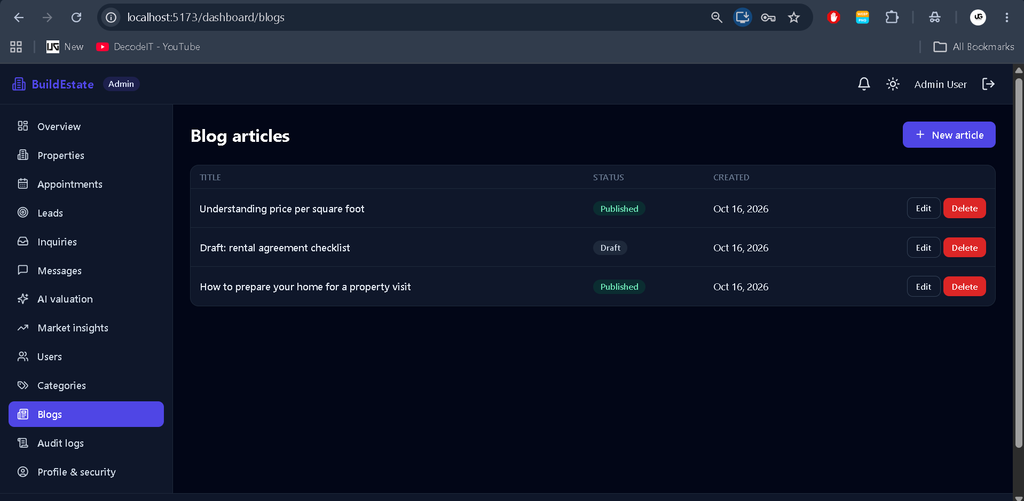Edit the rental agreement checklist draft
Viewport: 1024px width, 501px height.
(x=923, y=248)
